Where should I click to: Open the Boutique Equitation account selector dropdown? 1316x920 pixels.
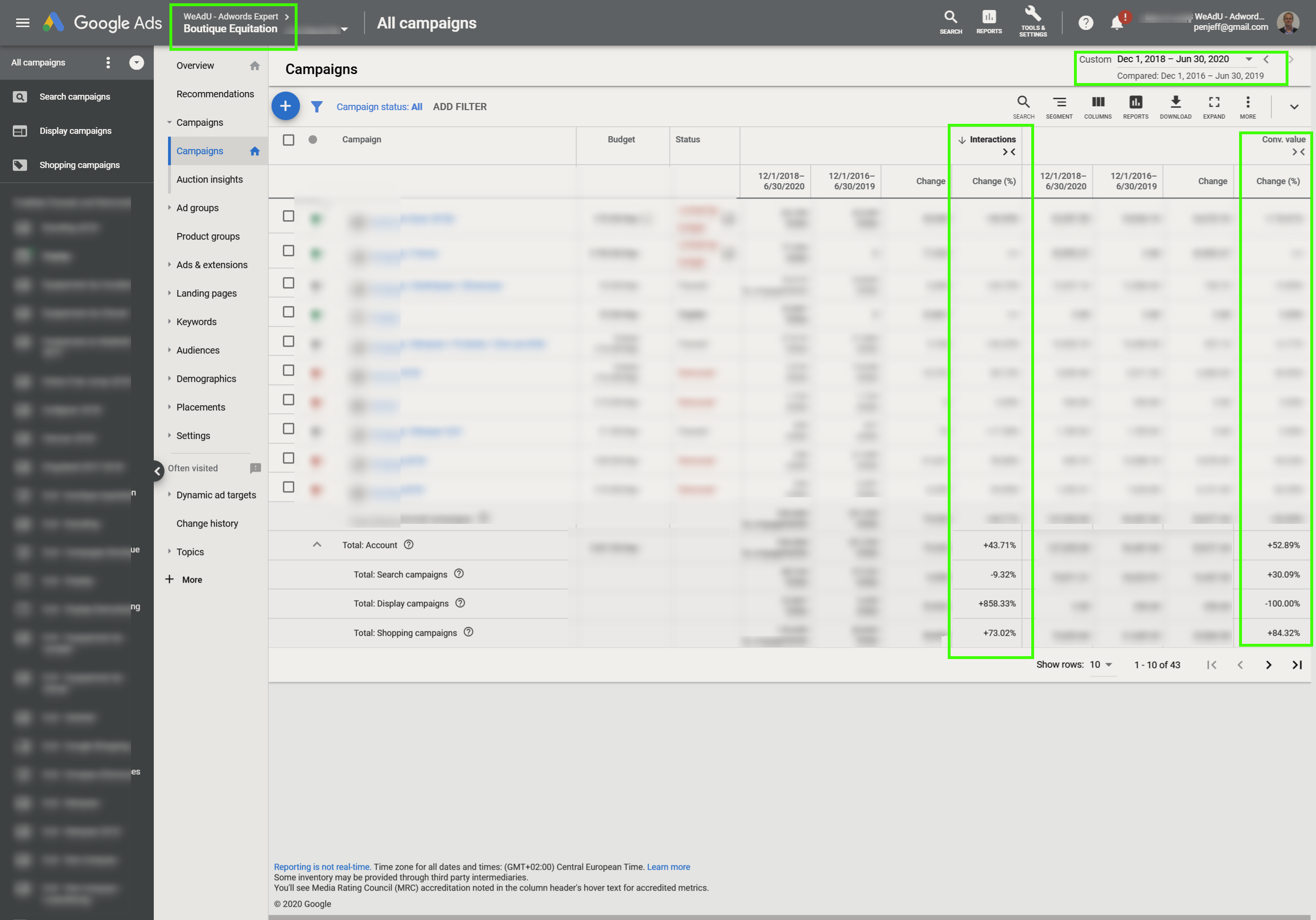pyautogui.click(x=344, y=29)
